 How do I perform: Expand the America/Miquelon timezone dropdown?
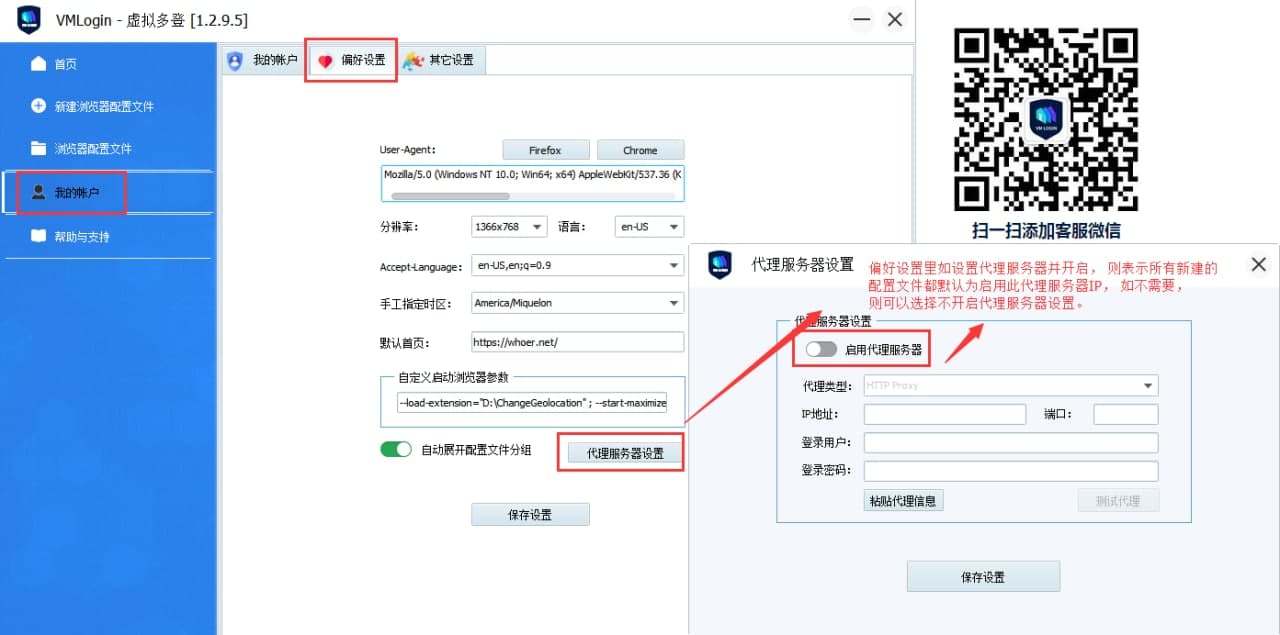tap(577, 303)
